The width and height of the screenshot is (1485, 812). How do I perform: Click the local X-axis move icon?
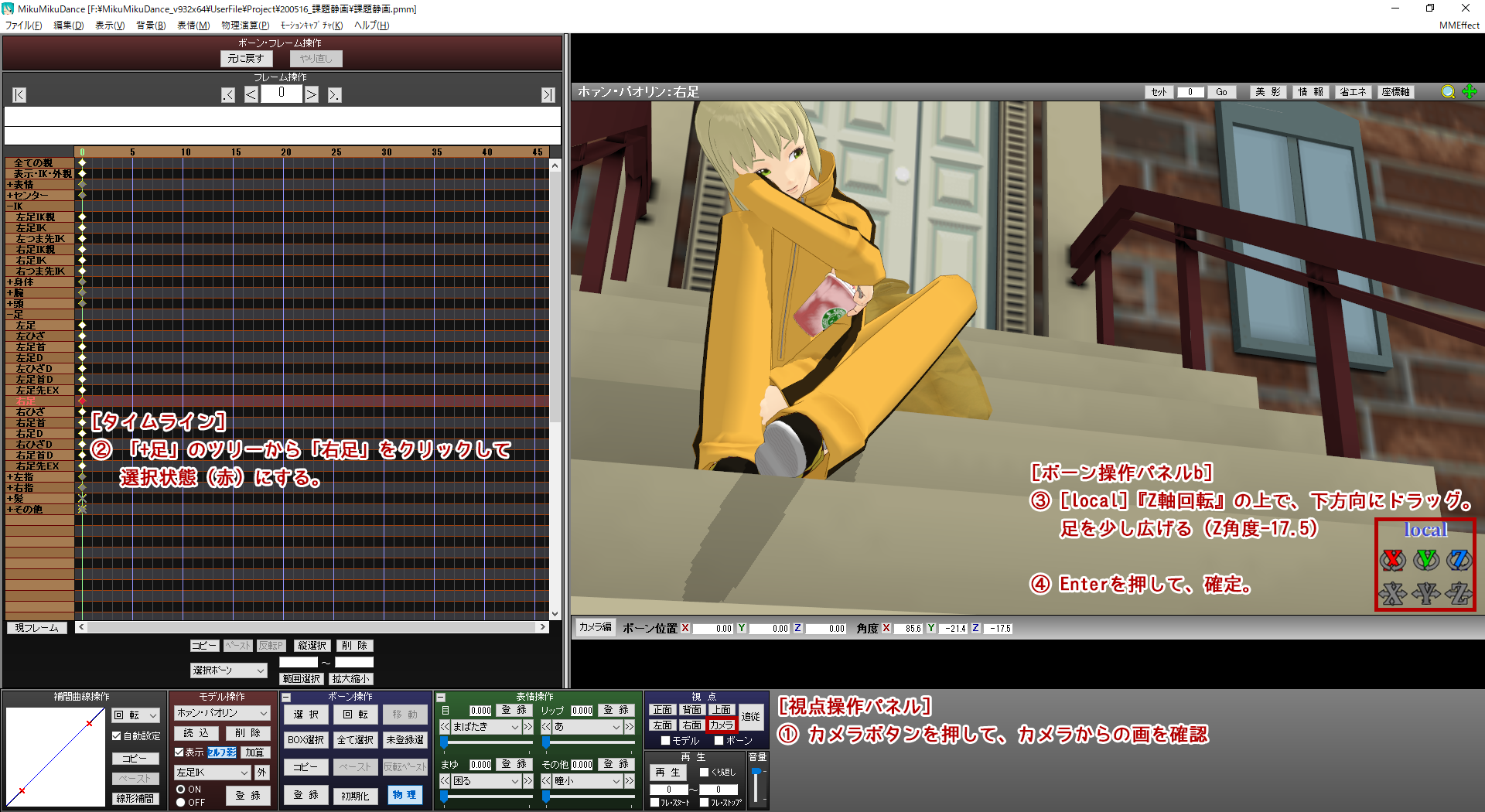click(1392, 593)
